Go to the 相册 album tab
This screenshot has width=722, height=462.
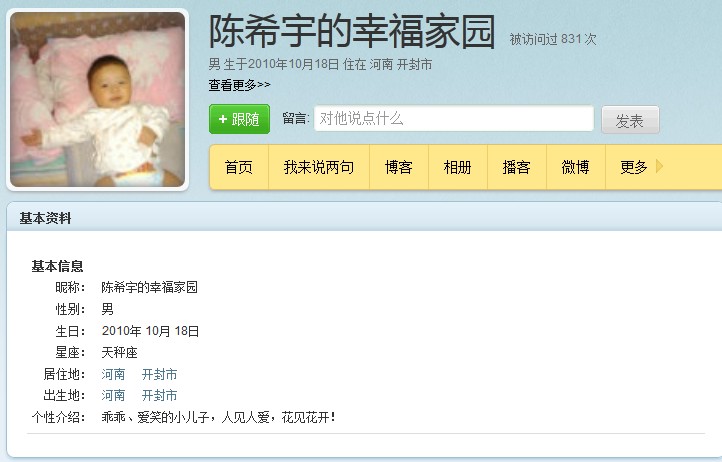tap(458, 167)
